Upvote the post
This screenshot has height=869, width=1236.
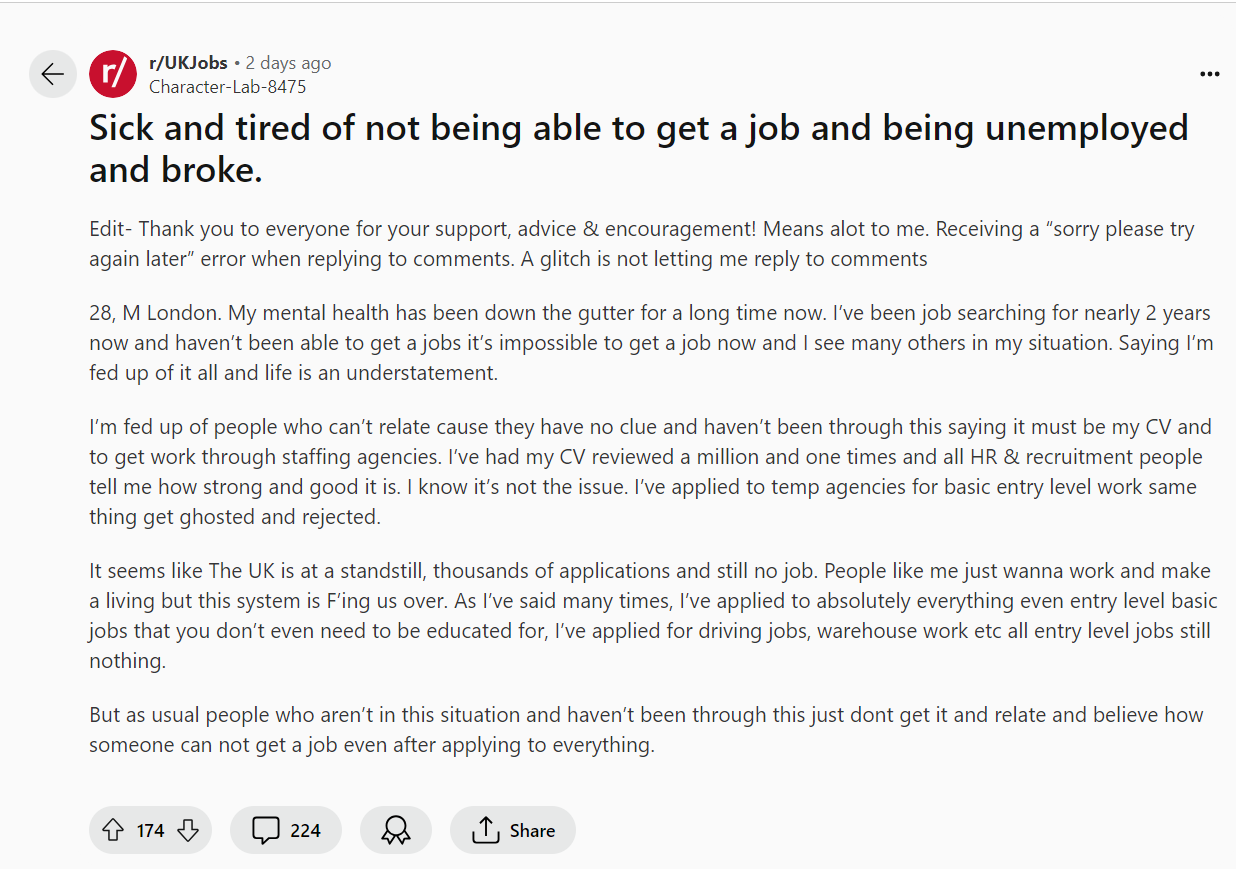113,830
